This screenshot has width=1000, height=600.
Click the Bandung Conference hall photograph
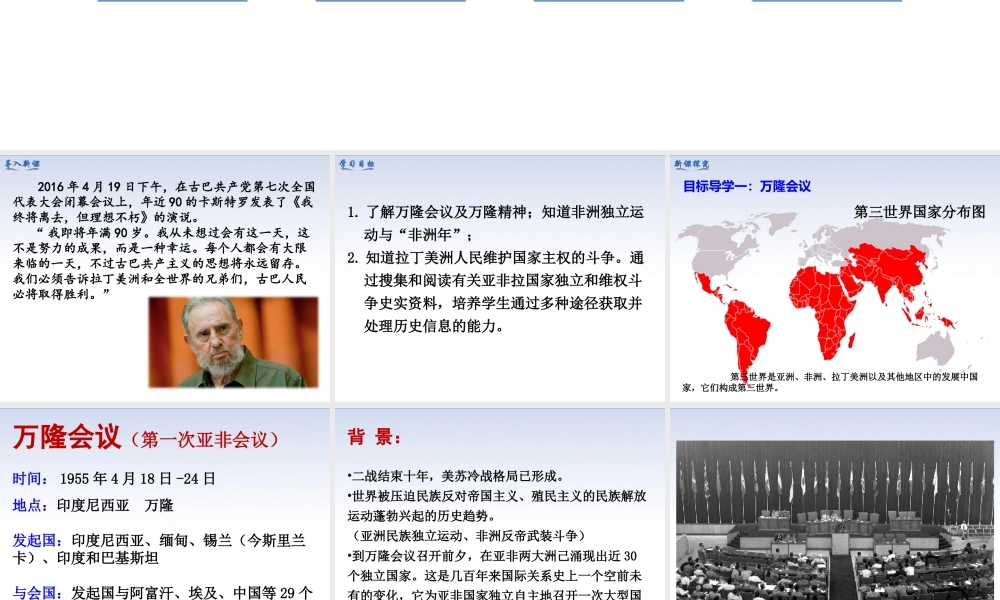point(835,520)
